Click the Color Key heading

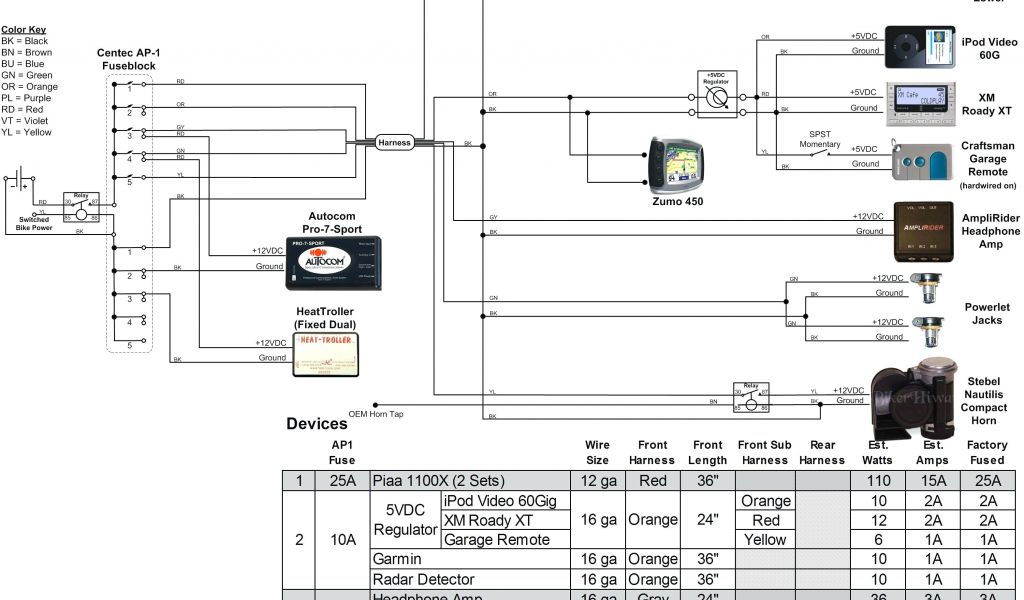coord(24,30)
